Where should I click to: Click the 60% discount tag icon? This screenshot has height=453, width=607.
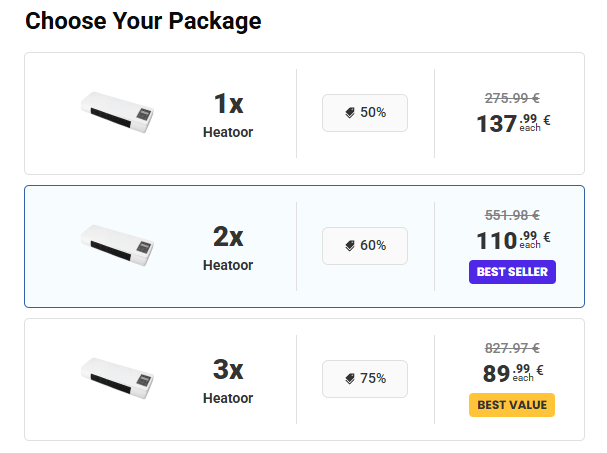(350, 246)
